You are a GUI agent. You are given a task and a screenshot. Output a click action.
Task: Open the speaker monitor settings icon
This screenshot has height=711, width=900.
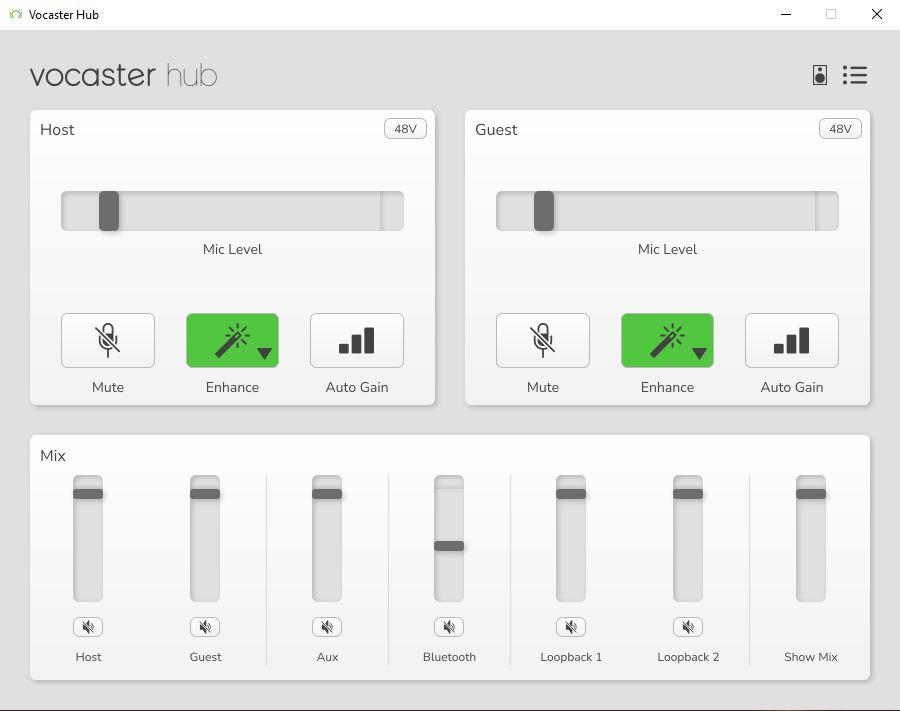point(820,75)
